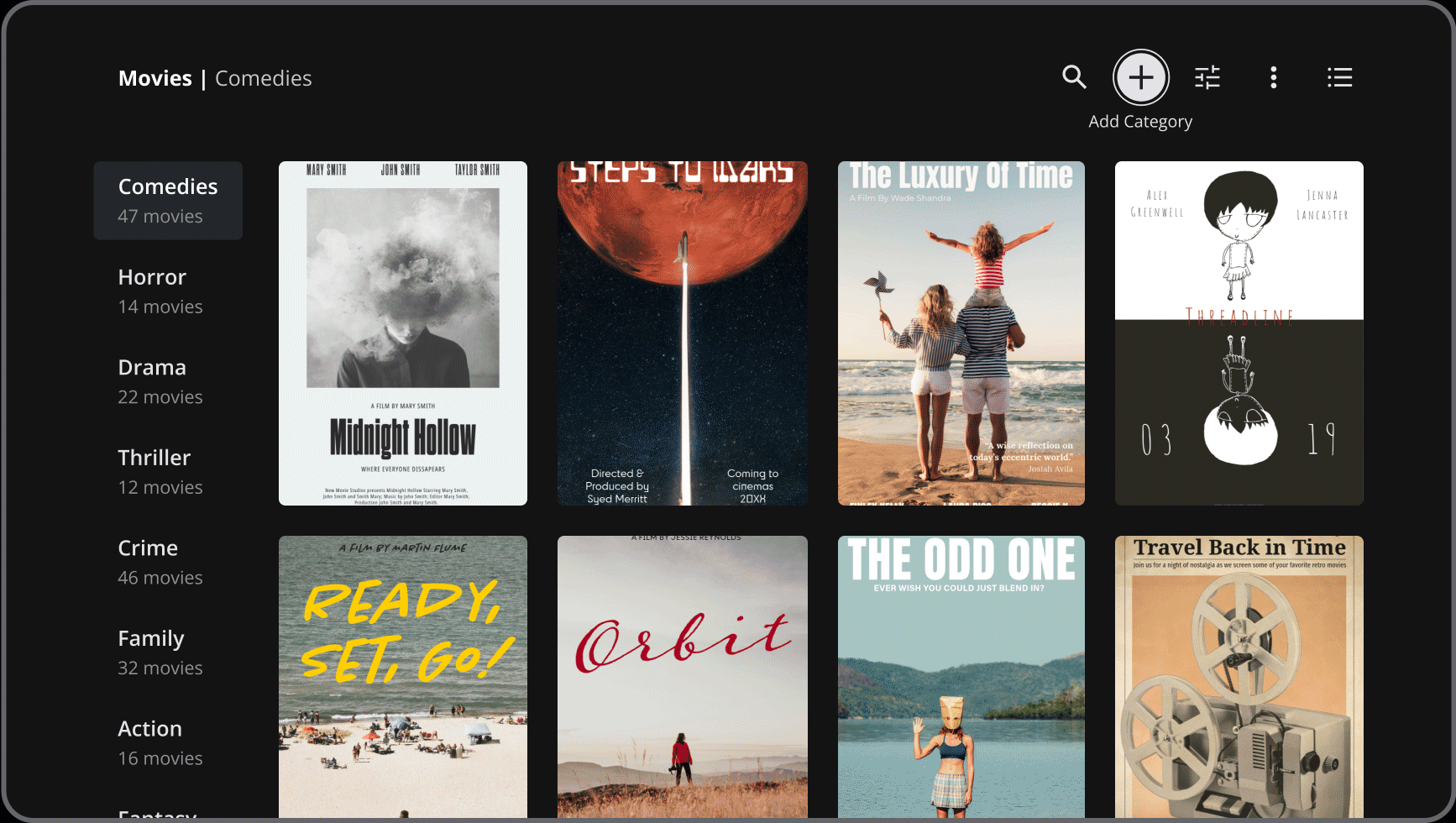Click the '47 movies' count text
Screen dimensions: 1456x823
click(160, 216)
